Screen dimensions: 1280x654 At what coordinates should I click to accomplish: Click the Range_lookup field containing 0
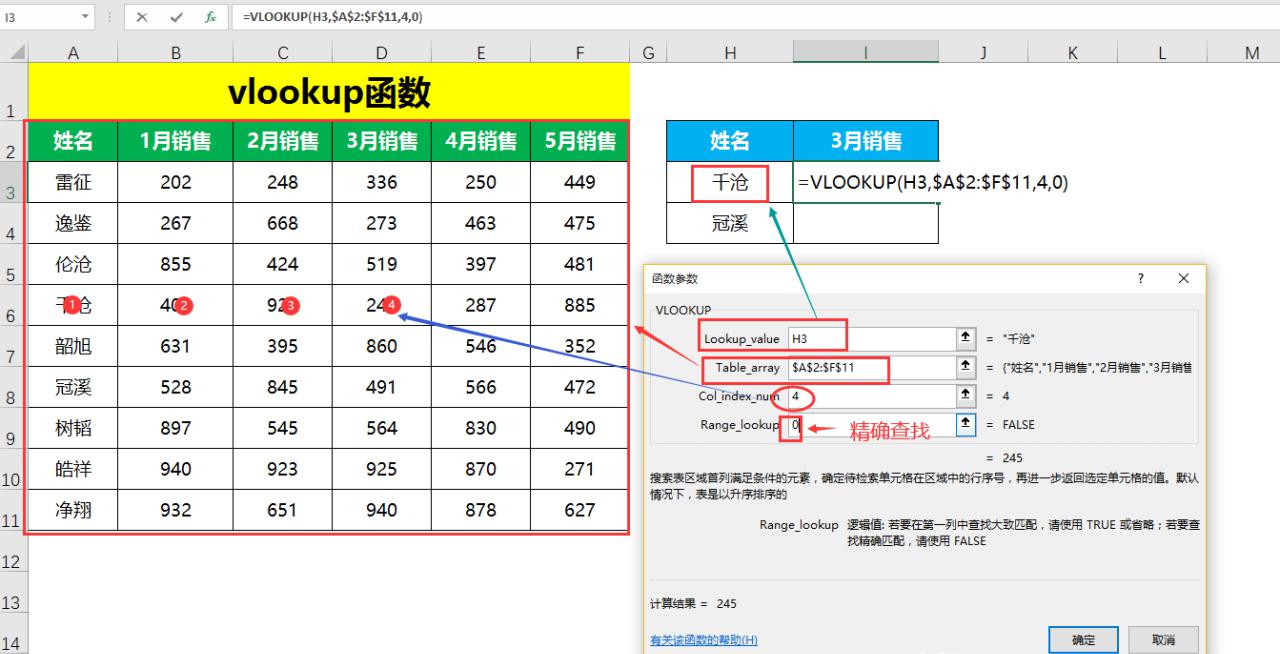[872, 425]
